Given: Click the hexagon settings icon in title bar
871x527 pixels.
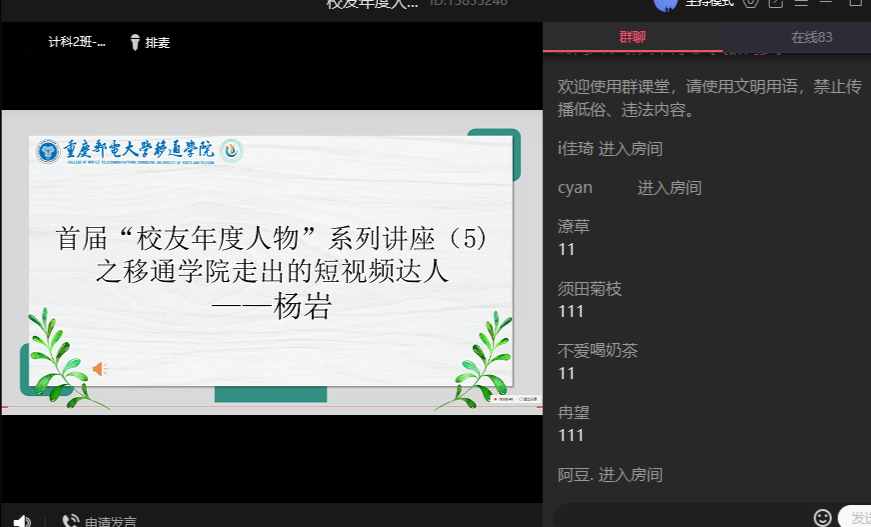Looking at the screenshot, I should pyautogui.click(x=750, y=3).
